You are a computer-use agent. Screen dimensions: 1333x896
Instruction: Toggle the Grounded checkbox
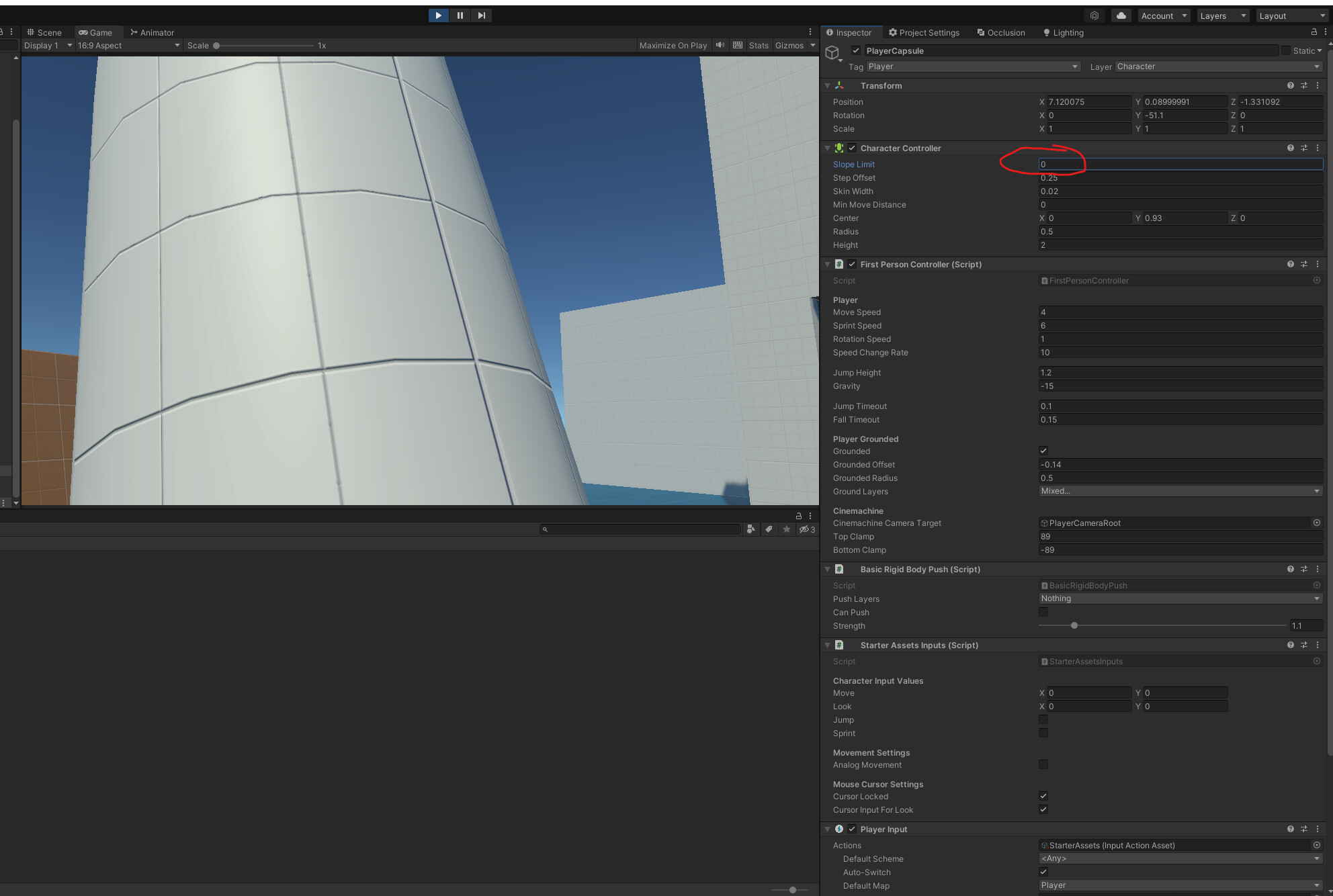pos(1043,451)
